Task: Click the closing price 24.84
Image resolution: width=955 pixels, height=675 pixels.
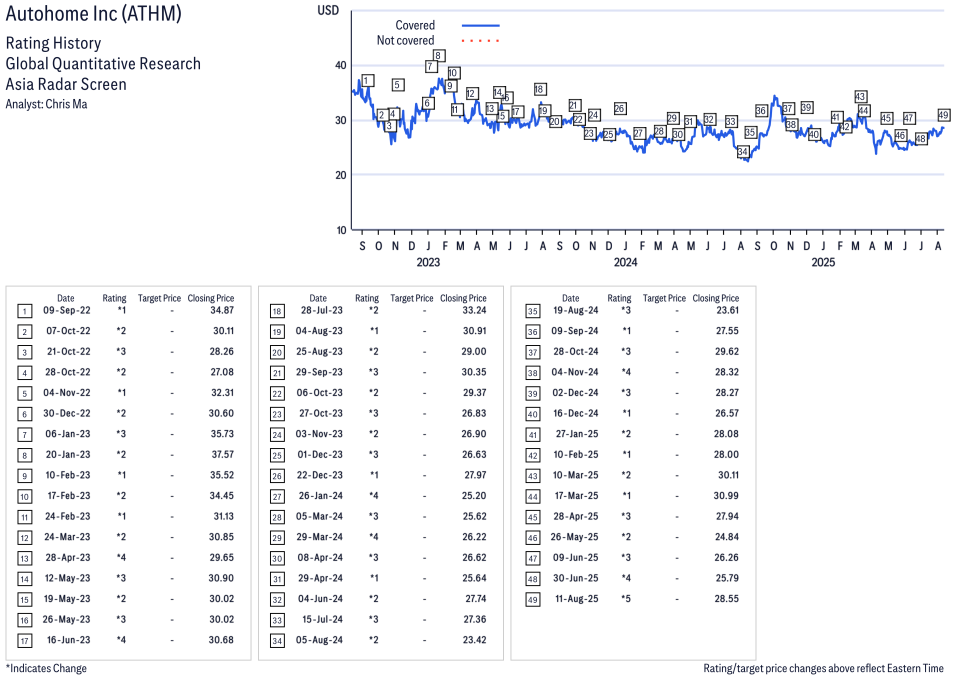Action: 727,537
